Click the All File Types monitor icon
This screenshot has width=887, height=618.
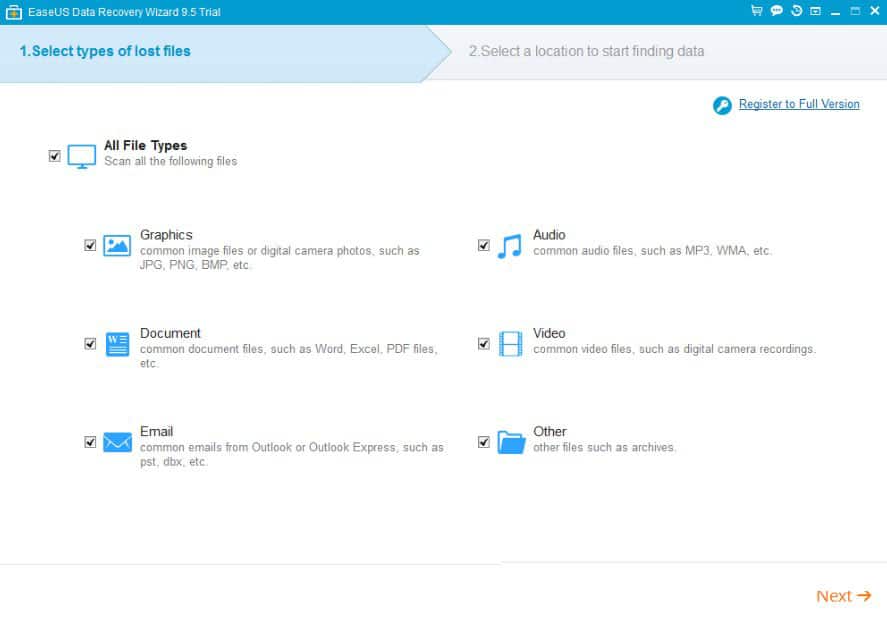(x=81, y=157)
